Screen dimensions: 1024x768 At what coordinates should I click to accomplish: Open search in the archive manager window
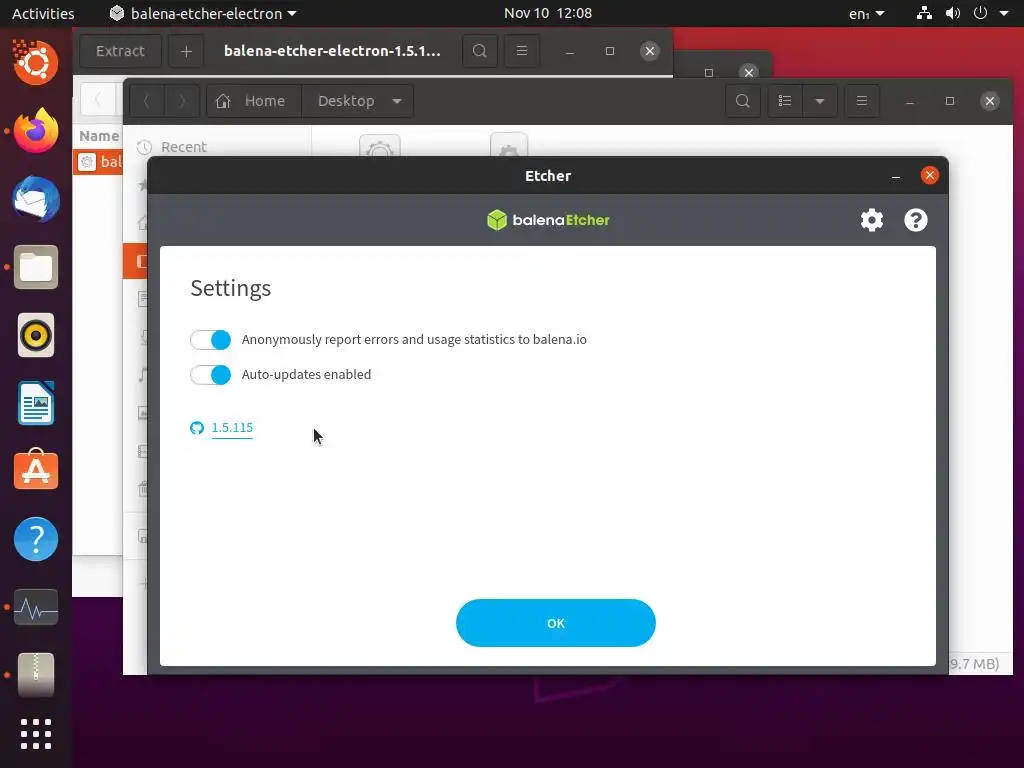[x=479, y=51]
